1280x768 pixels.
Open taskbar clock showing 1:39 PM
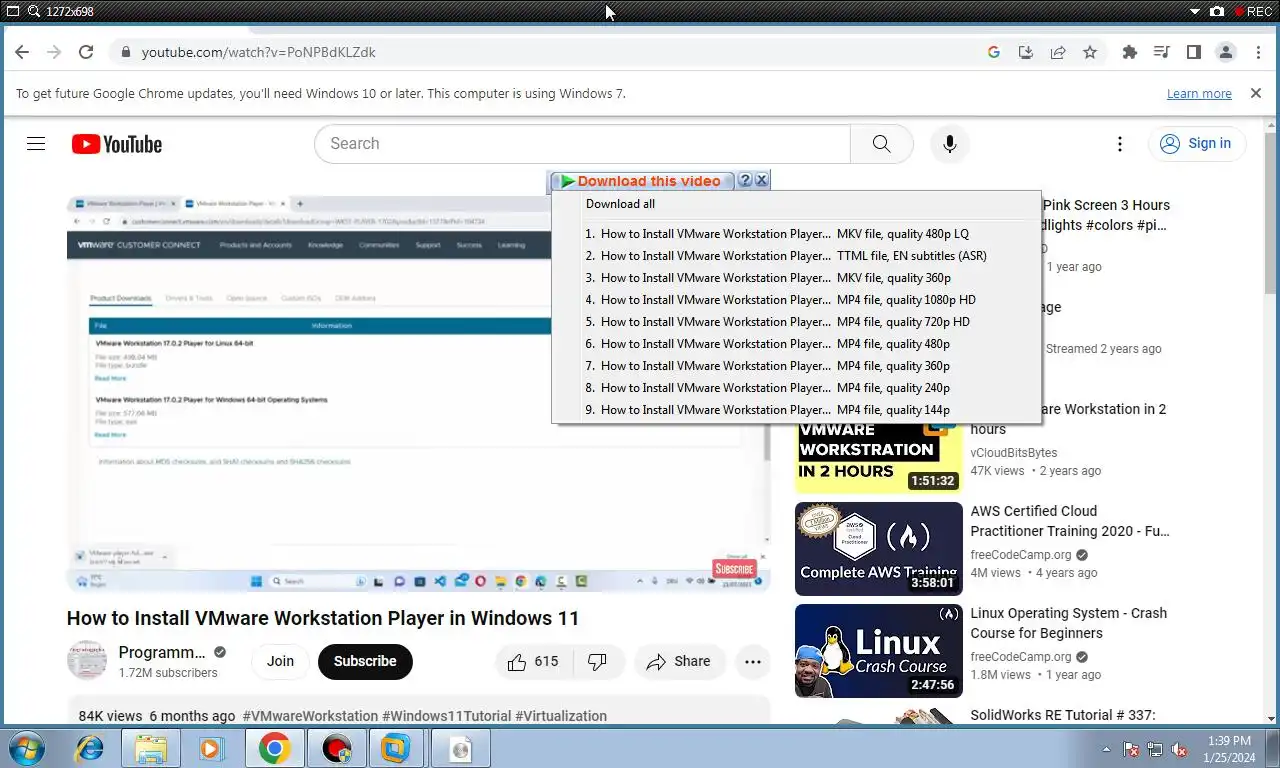coord(1229,749)
